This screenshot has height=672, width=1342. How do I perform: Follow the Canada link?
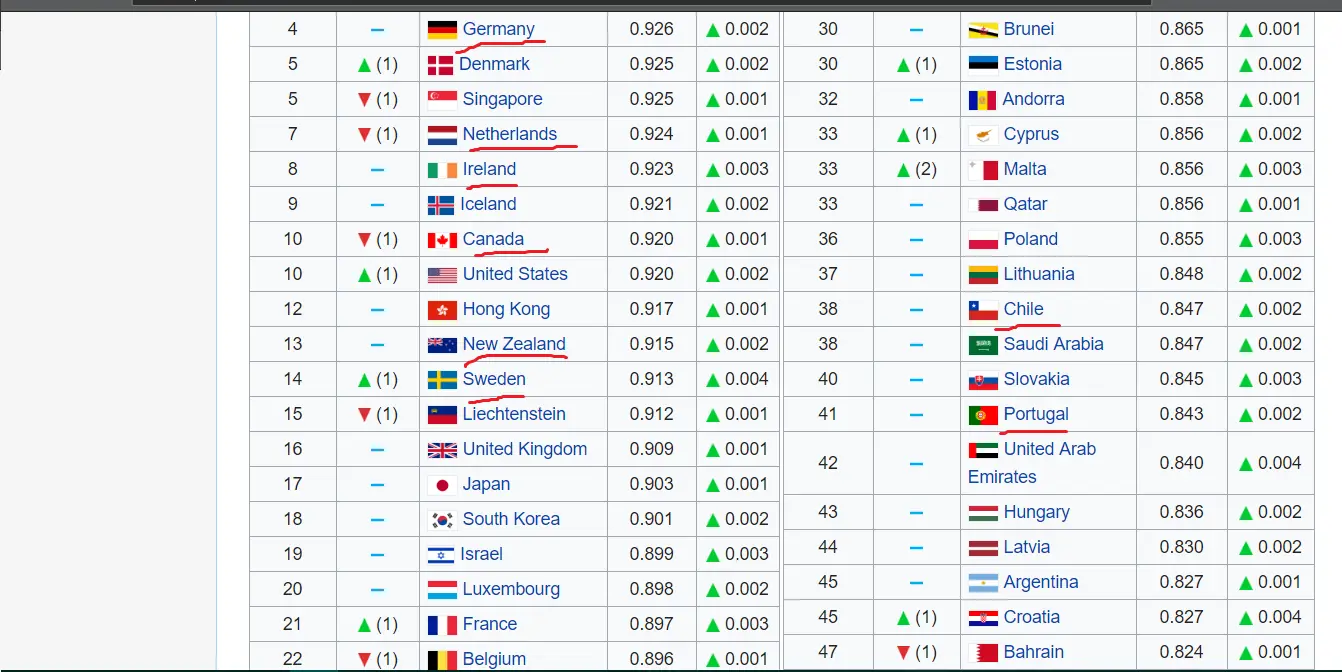coord(493,239)
